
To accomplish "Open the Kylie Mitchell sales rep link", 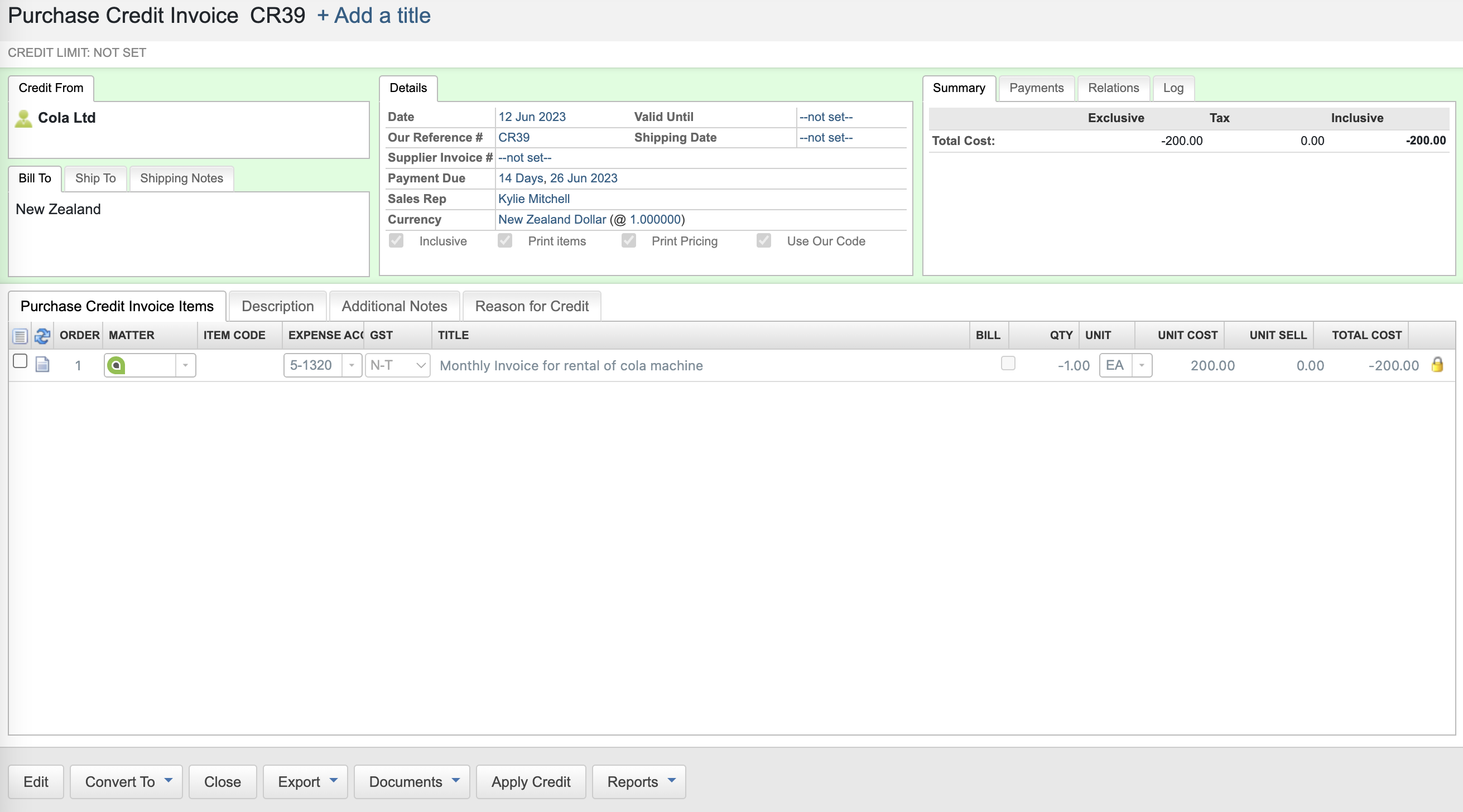I will (534, 199).
